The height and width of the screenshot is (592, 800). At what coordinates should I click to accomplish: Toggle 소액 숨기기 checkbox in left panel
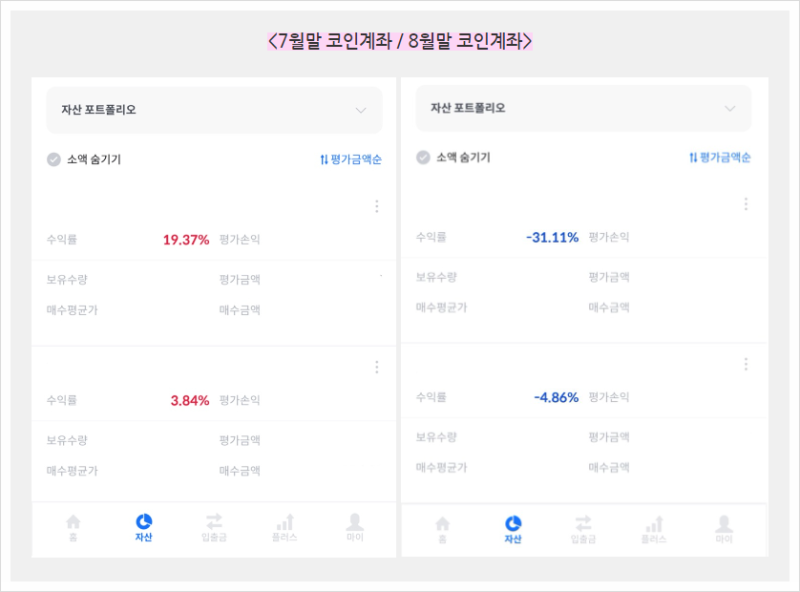pos(54,159)
